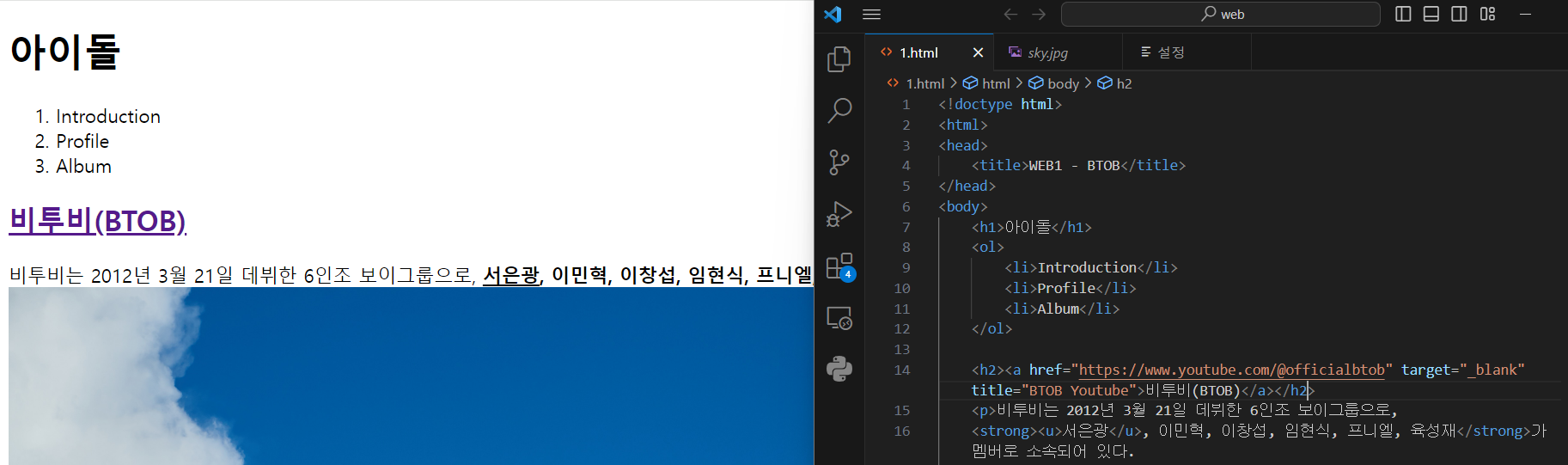Click 'Profile' list item on webpage
The height and width of the screenshot is (465, 1568).
(82, 141)
